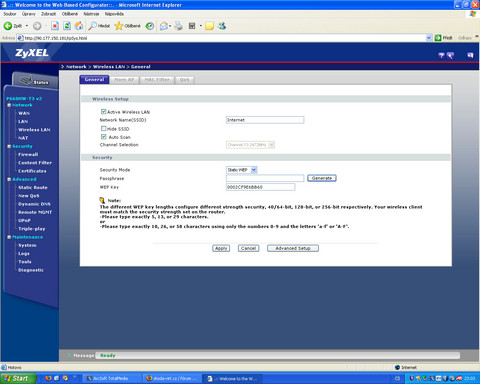The height and width of the screenshot is (384, 480).
Task: Open the Mail button dropdown arrow
Action: pos(170,26)
